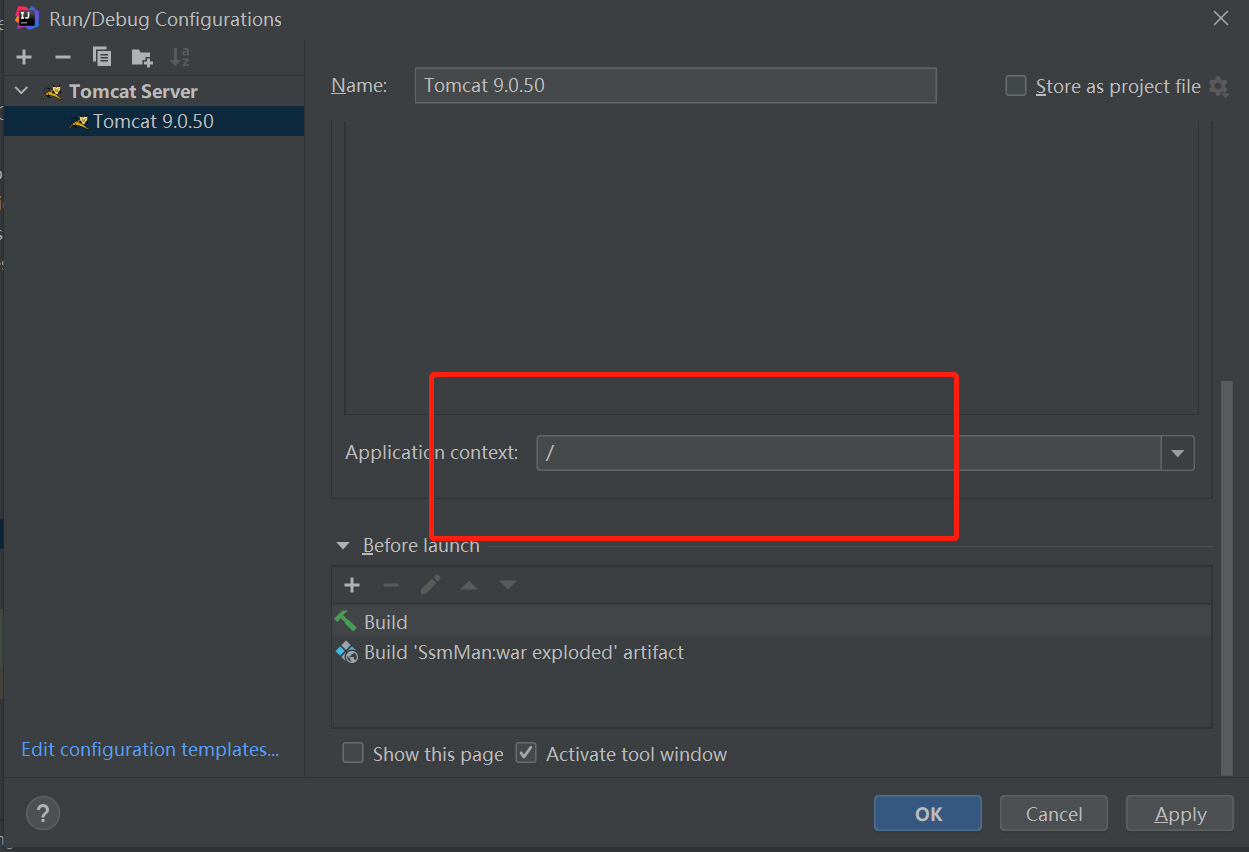
Task: Click the vertical scrollbar of settings panel
Action: pos(1227,576)
